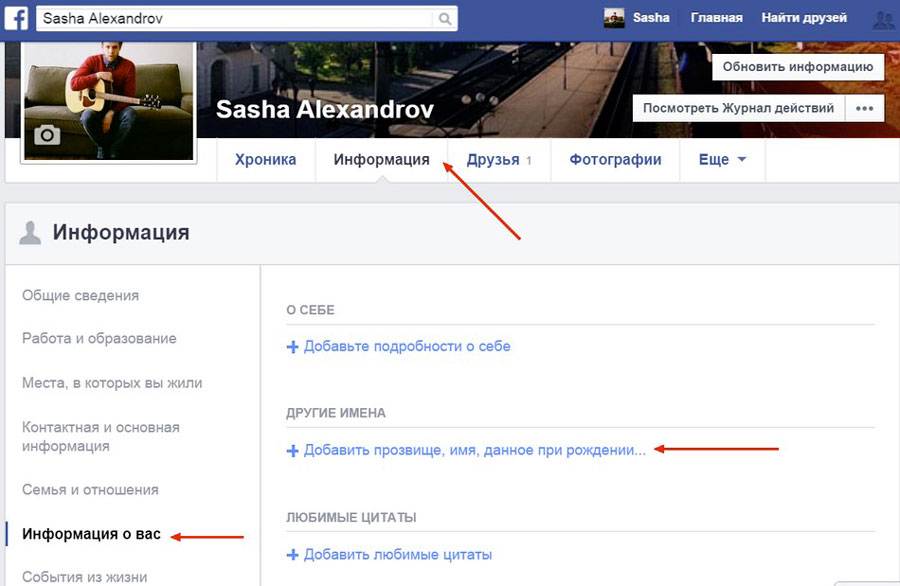Open friend requests icon in top bar

pyautogui.click(x=883, y=19)
